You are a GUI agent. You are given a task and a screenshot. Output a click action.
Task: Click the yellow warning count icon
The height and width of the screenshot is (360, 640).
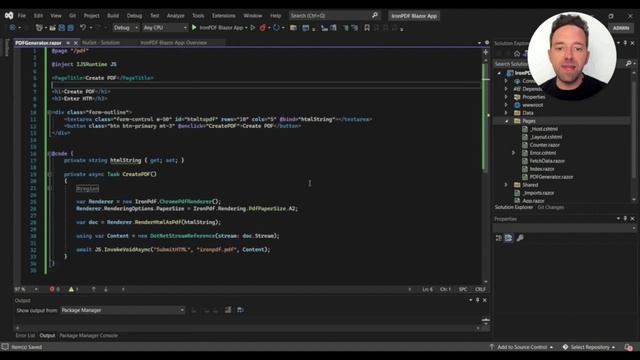click(71, 289)
